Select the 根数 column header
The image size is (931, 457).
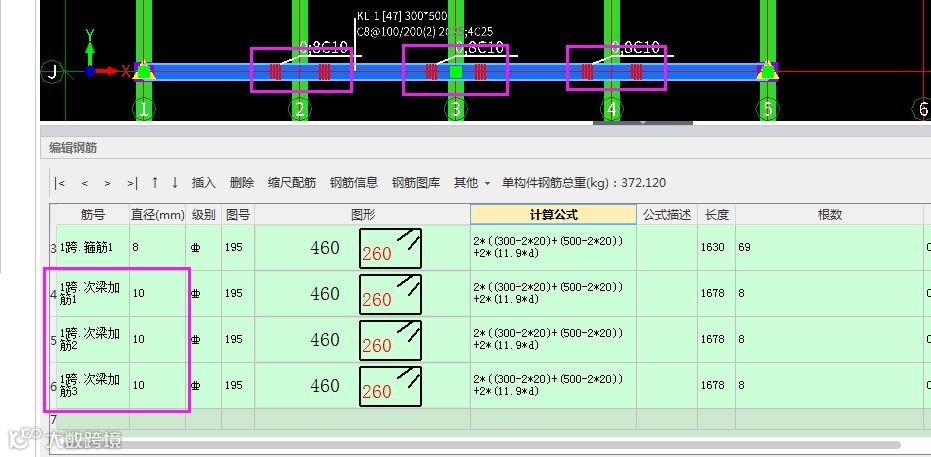pos(829,215)
